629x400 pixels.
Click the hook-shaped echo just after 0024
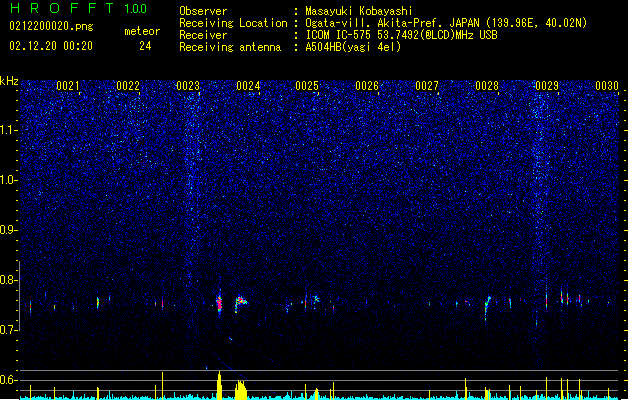pos(240,303)
